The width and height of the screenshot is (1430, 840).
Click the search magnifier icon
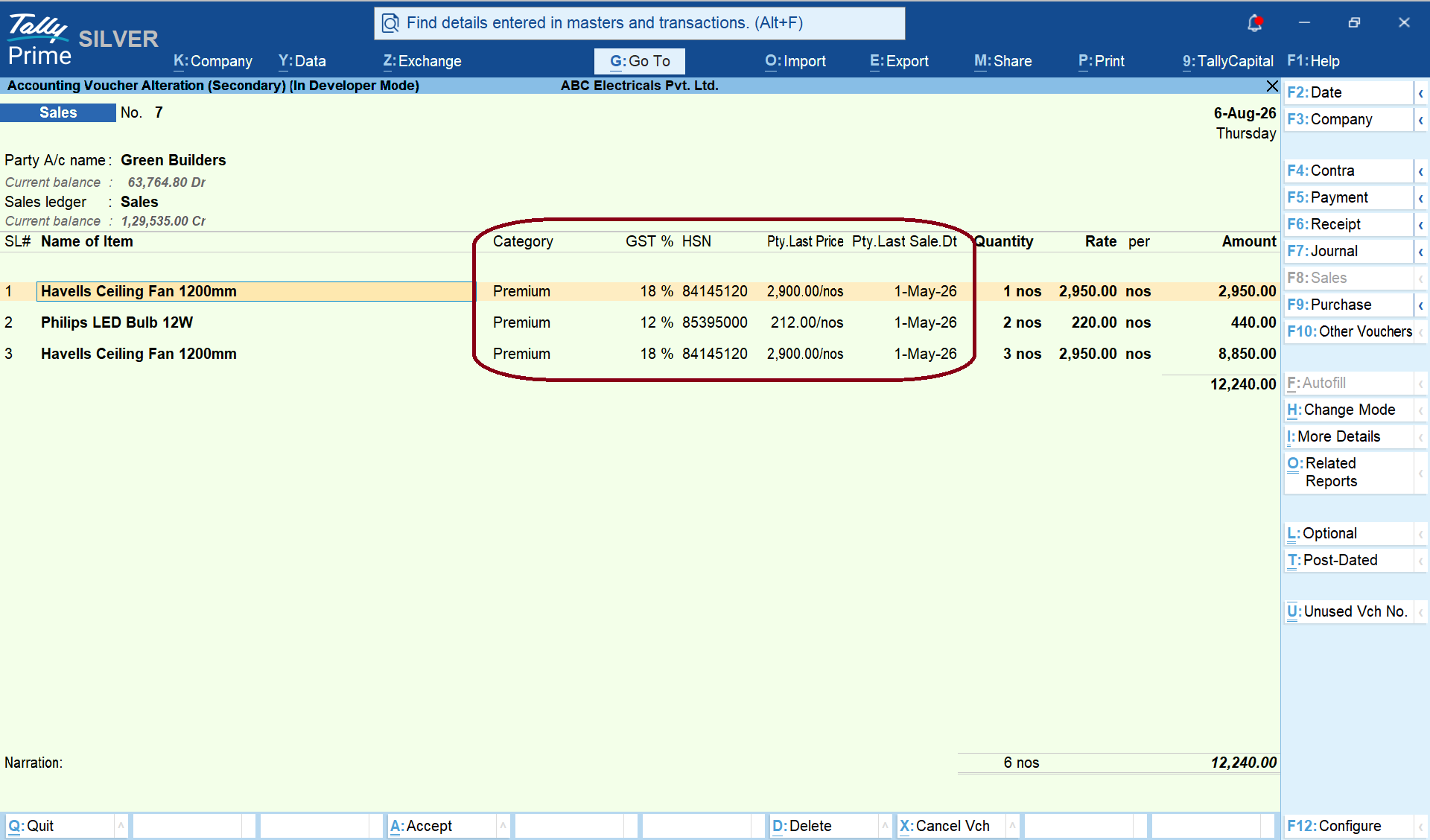[390, 23]
